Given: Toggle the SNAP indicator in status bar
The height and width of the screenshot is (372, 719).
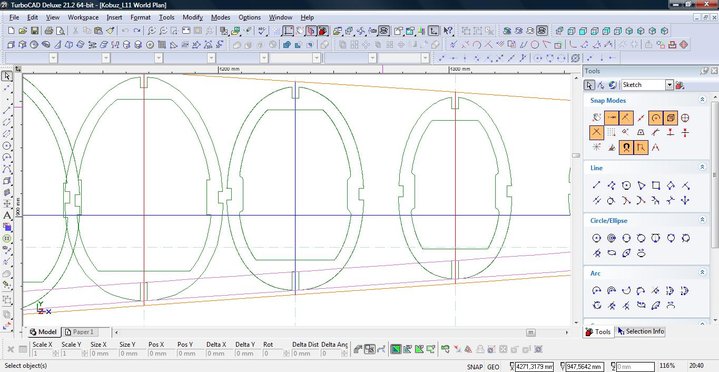Looking at the screenshot, I should pyautogui.click(x=475, y=367).
